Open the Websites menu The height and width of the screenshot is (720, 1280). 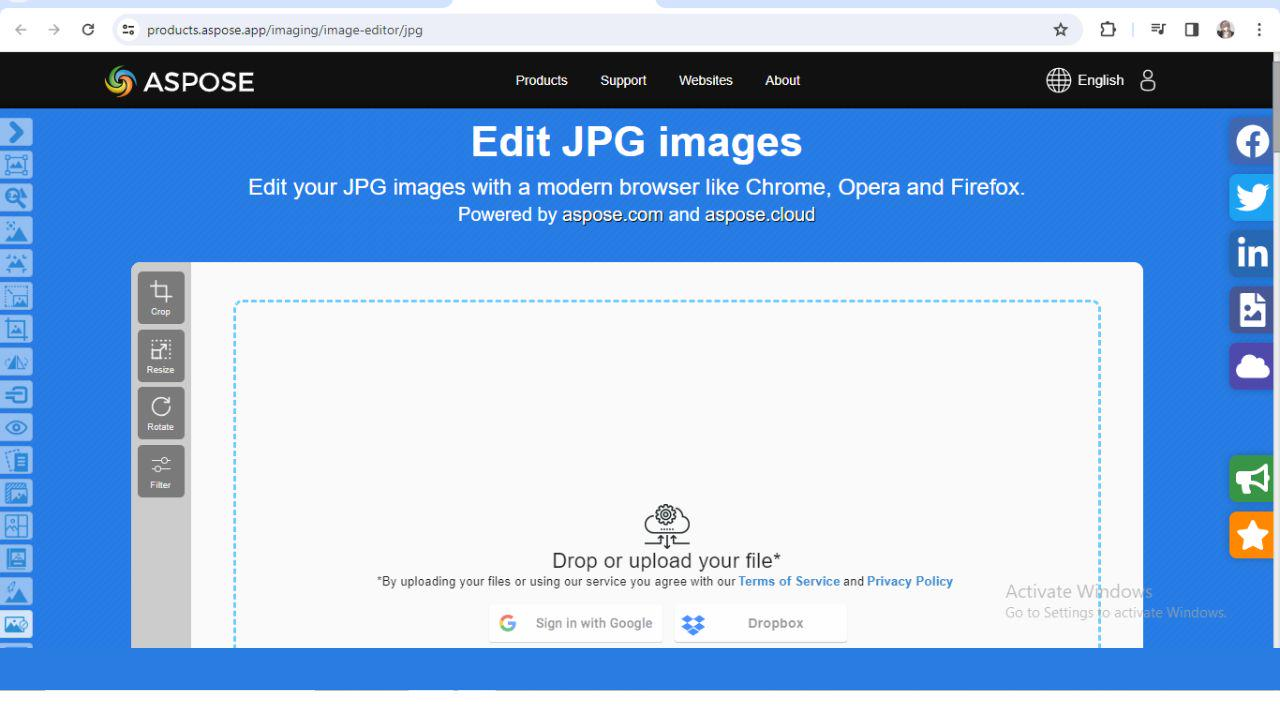[706, 80]
